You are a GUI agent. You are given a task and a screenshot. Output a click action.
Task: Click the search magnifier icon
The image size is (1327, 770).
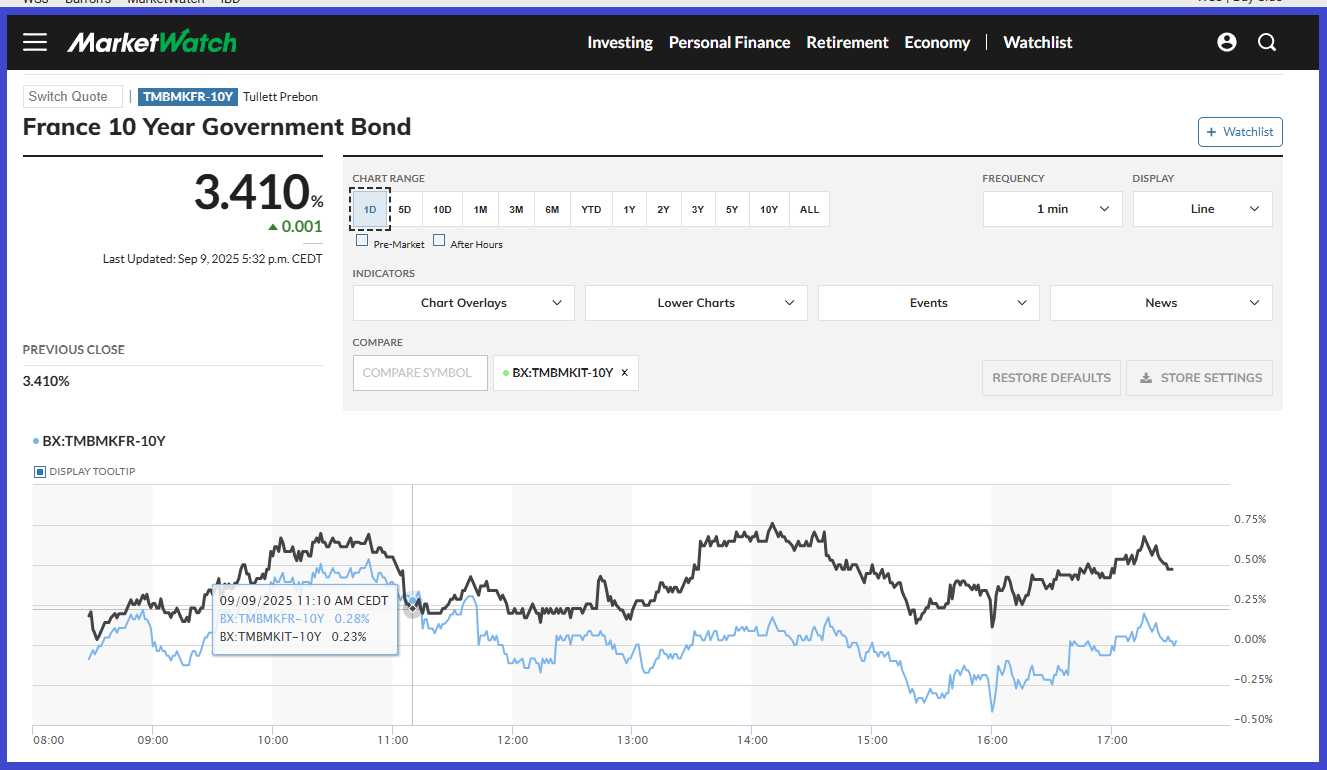(x=1267, y=42)
